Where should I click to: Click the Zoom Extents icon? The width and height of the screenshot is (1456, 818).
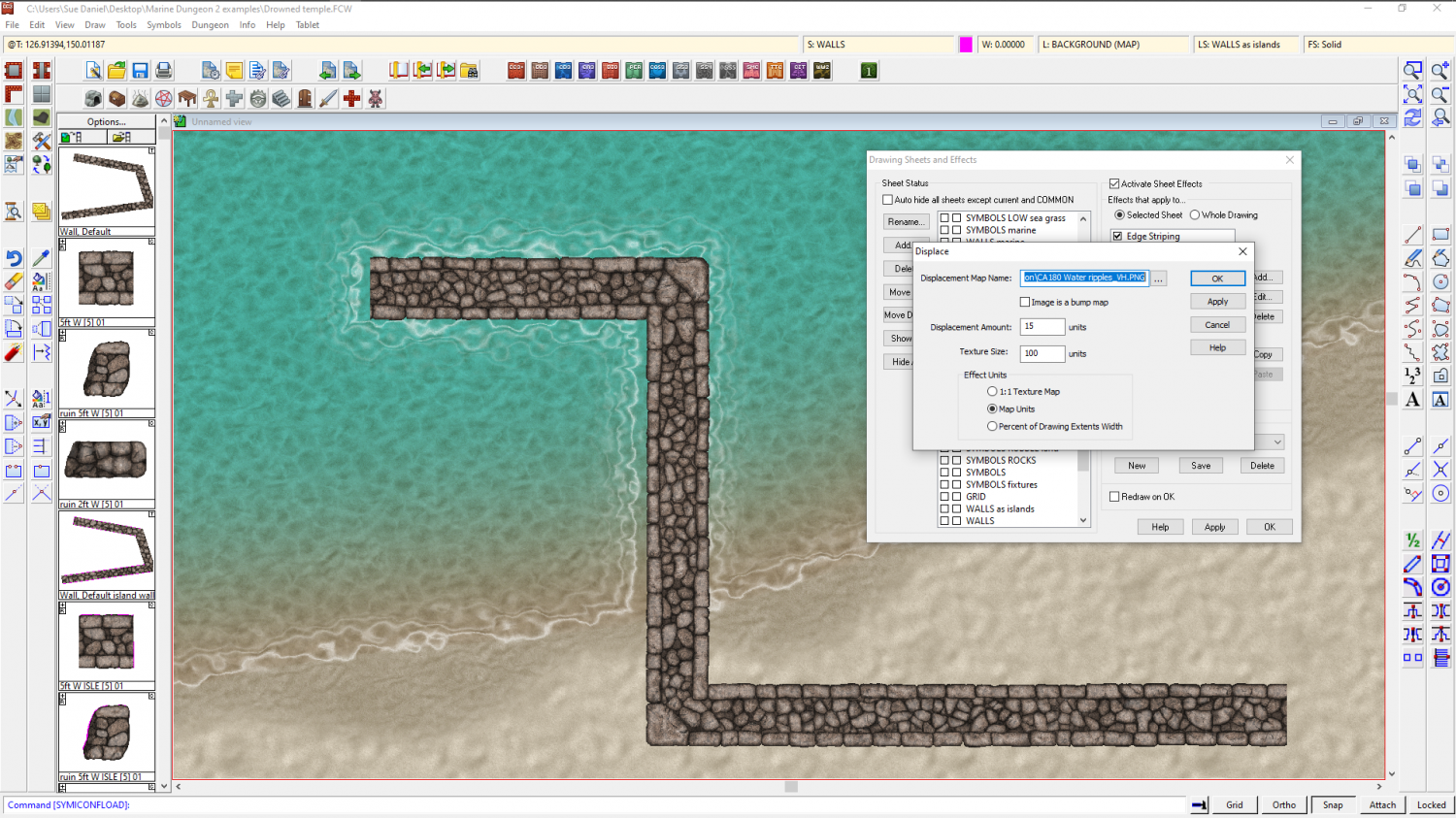[x=1412, y=93]
